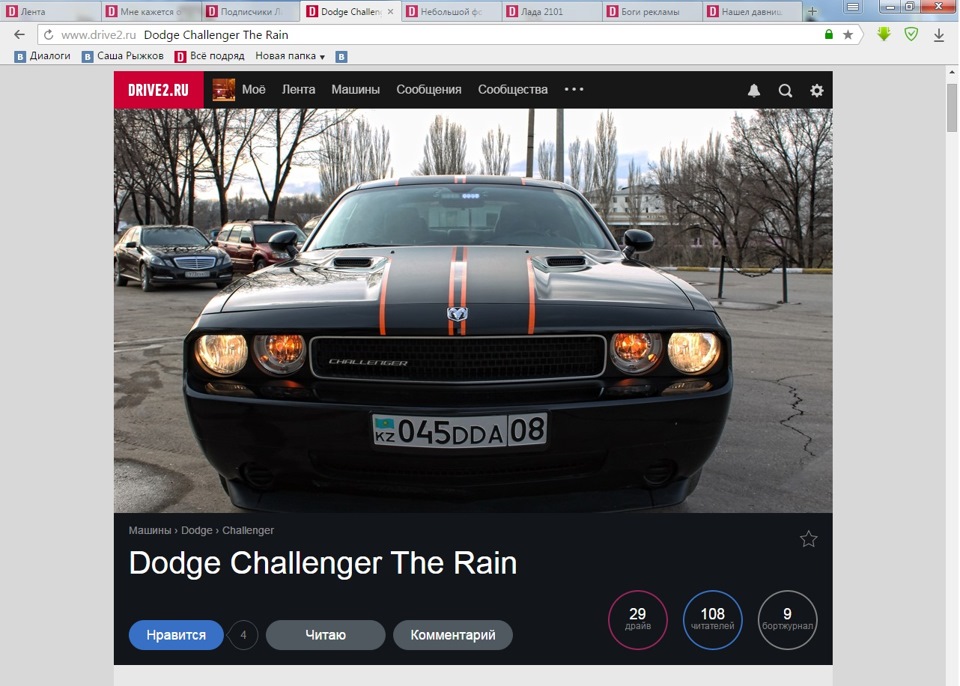The height and width of the screenshot is (686, 960).
Task: Open the notifications bell icon
Action: pyautogui.click(x=754, y=91)
